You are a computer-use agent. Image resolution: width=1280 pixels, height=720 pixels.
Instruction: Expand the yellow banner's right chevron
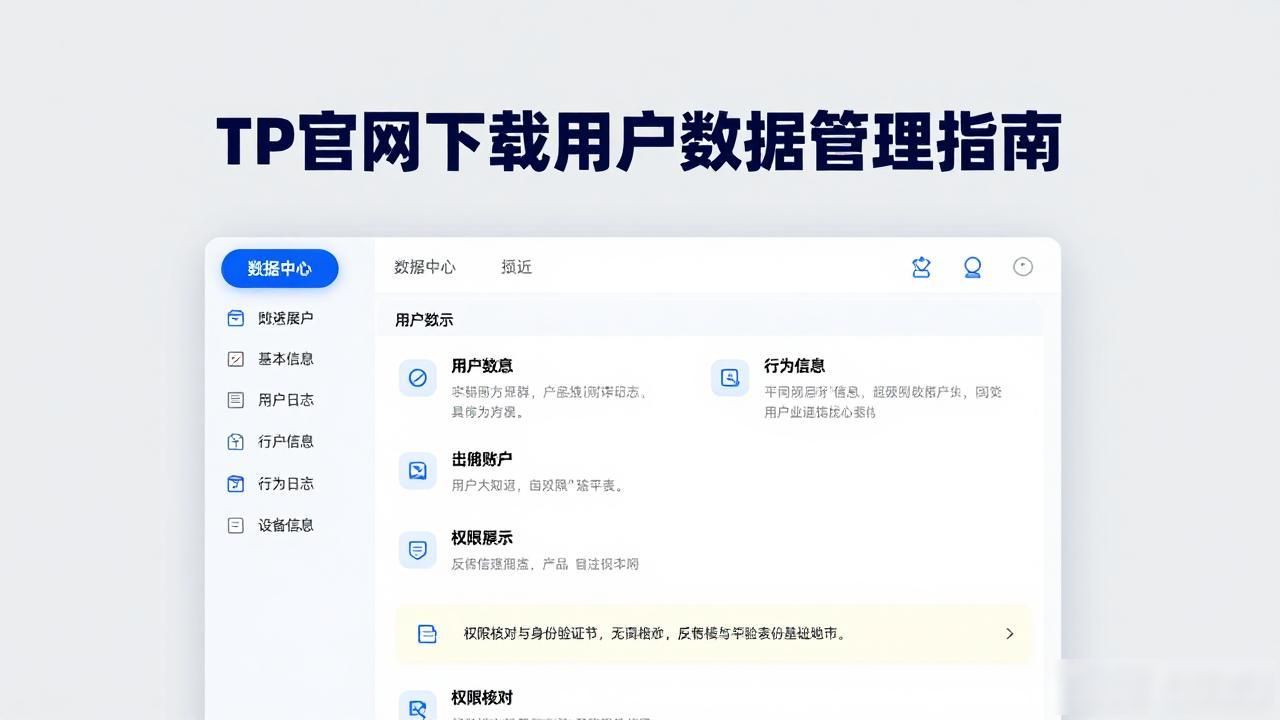tap(1009, 633)
